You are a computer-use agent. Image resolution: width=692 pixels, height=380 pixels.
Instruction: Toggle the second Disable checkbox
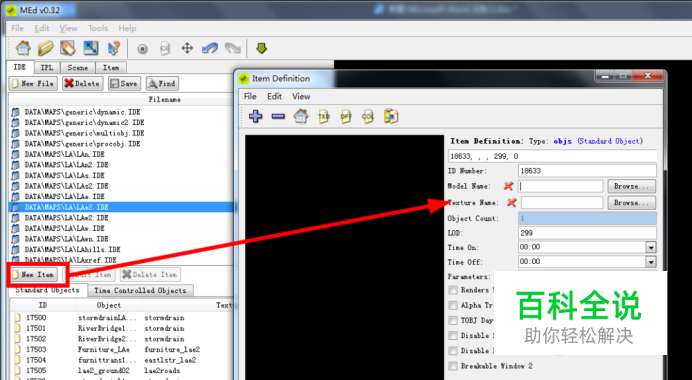(453, 350)
